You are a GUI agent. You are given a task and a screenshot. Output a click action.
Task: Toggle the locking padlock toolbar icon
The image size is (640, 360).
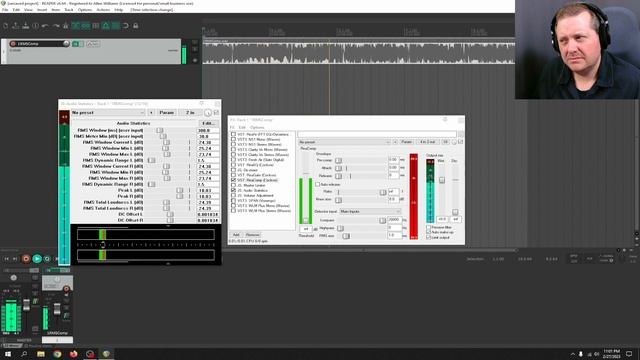[x=136, y=26]
